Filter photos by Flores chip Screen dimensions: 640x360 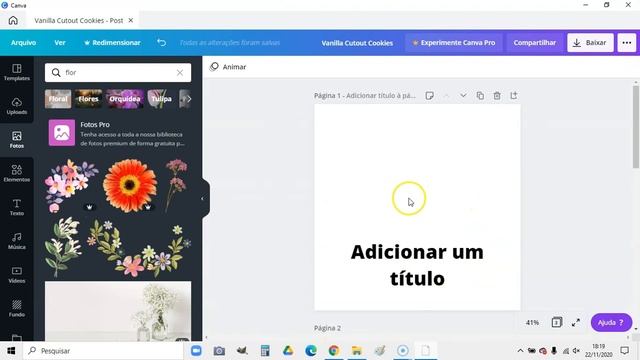(89, 99)
